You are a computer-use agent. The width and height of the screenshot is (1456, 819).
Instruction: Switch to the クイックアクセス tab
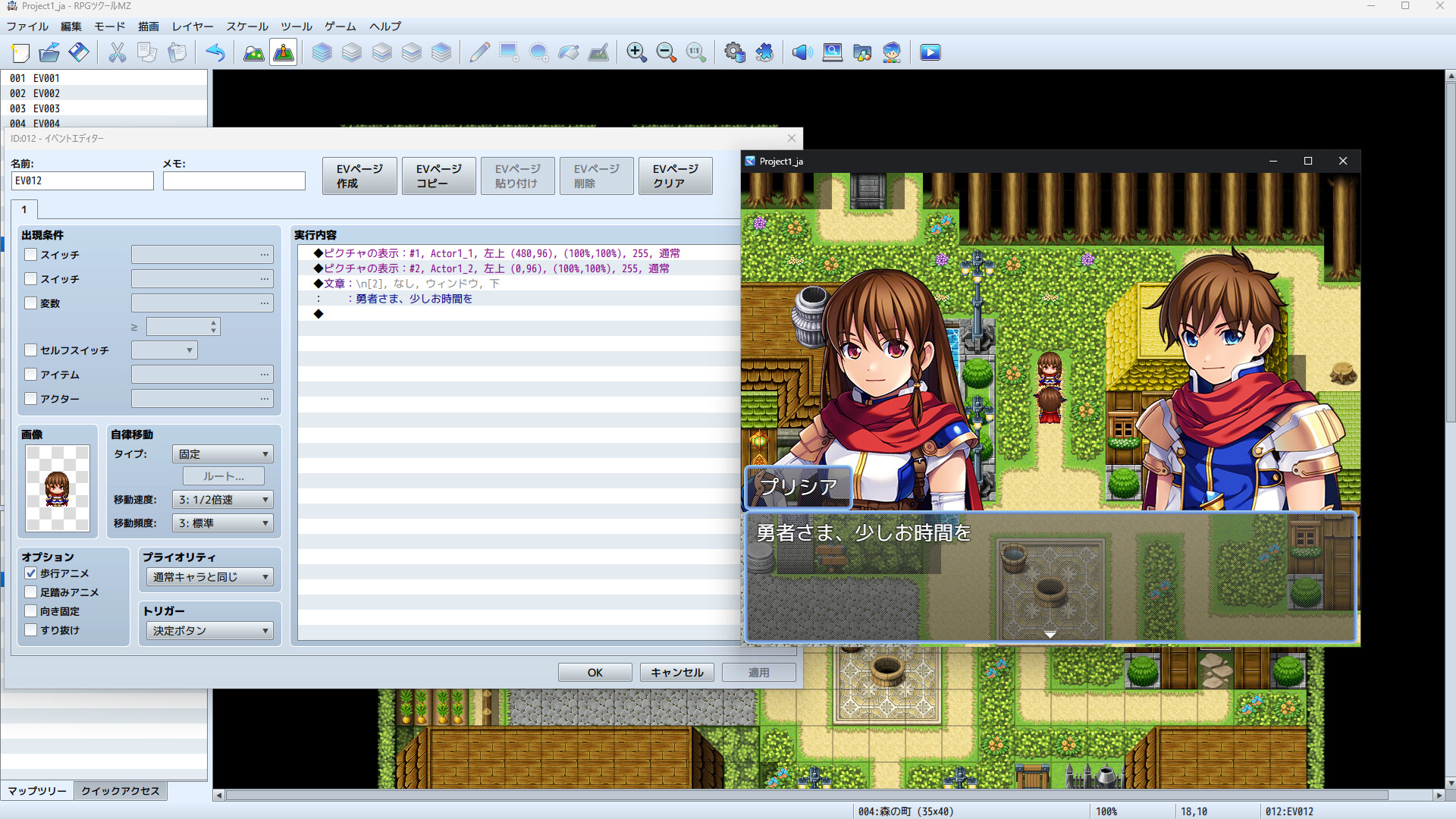120,790
